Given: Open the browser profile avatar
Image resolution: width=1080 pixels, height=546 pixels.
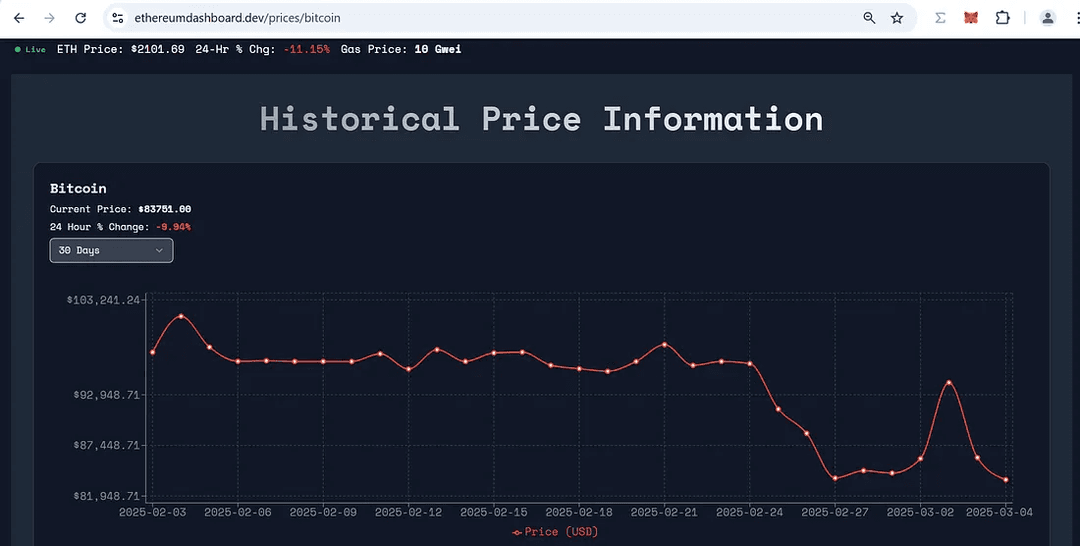Looking at the screenshot, I should click(x=1048, y=18).
